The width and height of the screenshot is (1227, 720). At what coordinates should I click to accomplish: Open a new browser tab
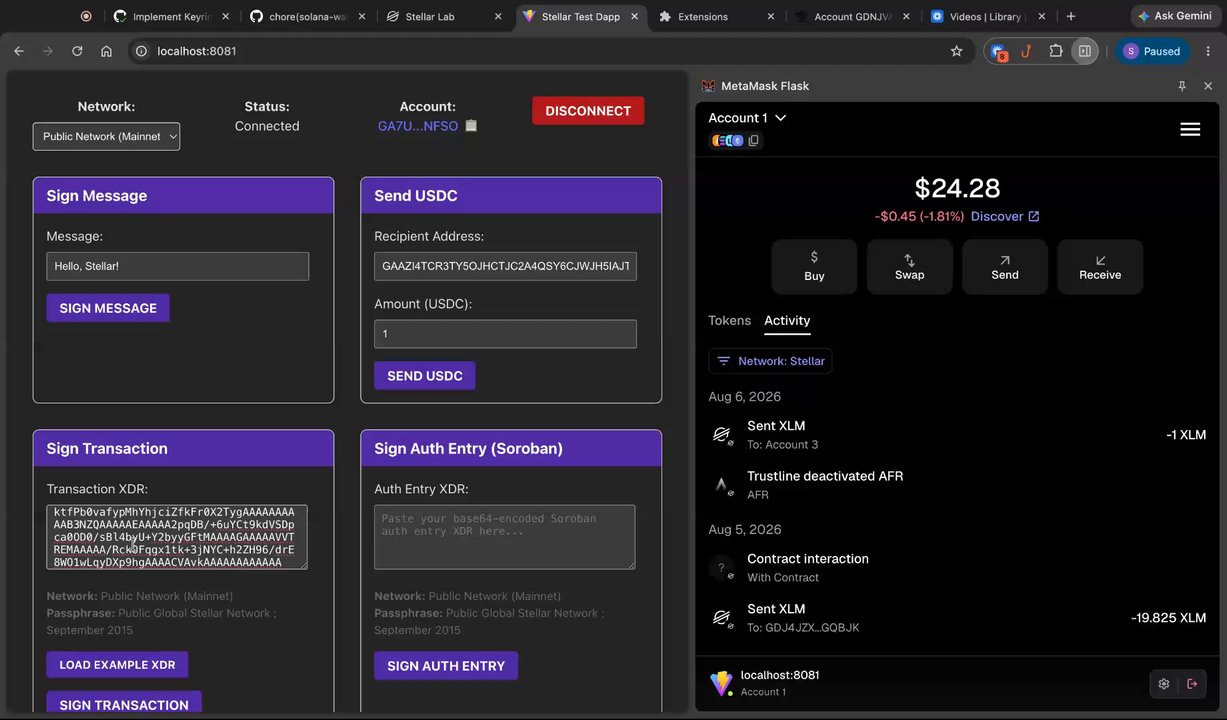pos(1071,16)
